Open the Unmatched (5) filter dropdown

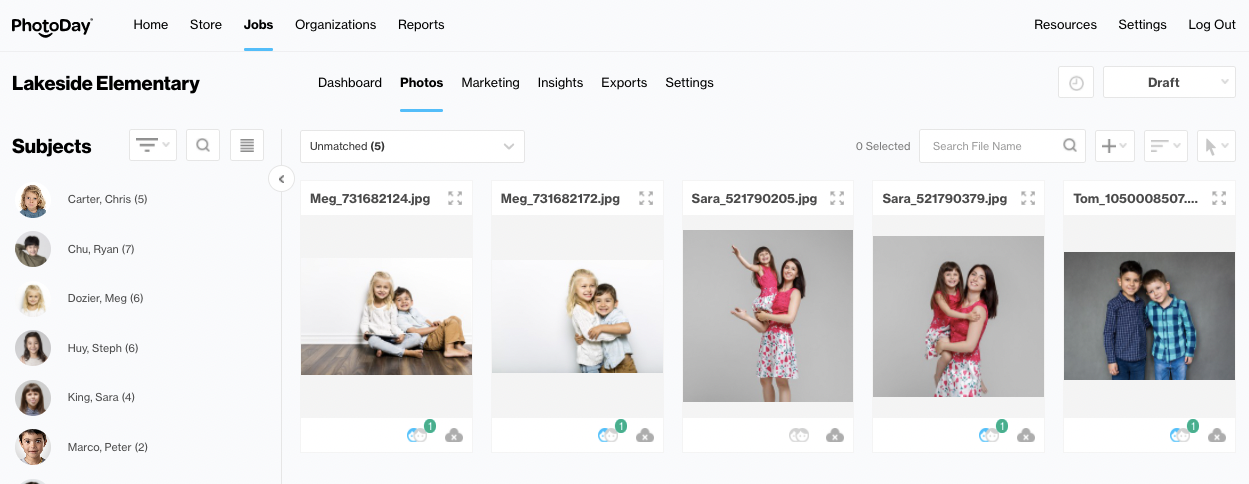tap(412, 146)
